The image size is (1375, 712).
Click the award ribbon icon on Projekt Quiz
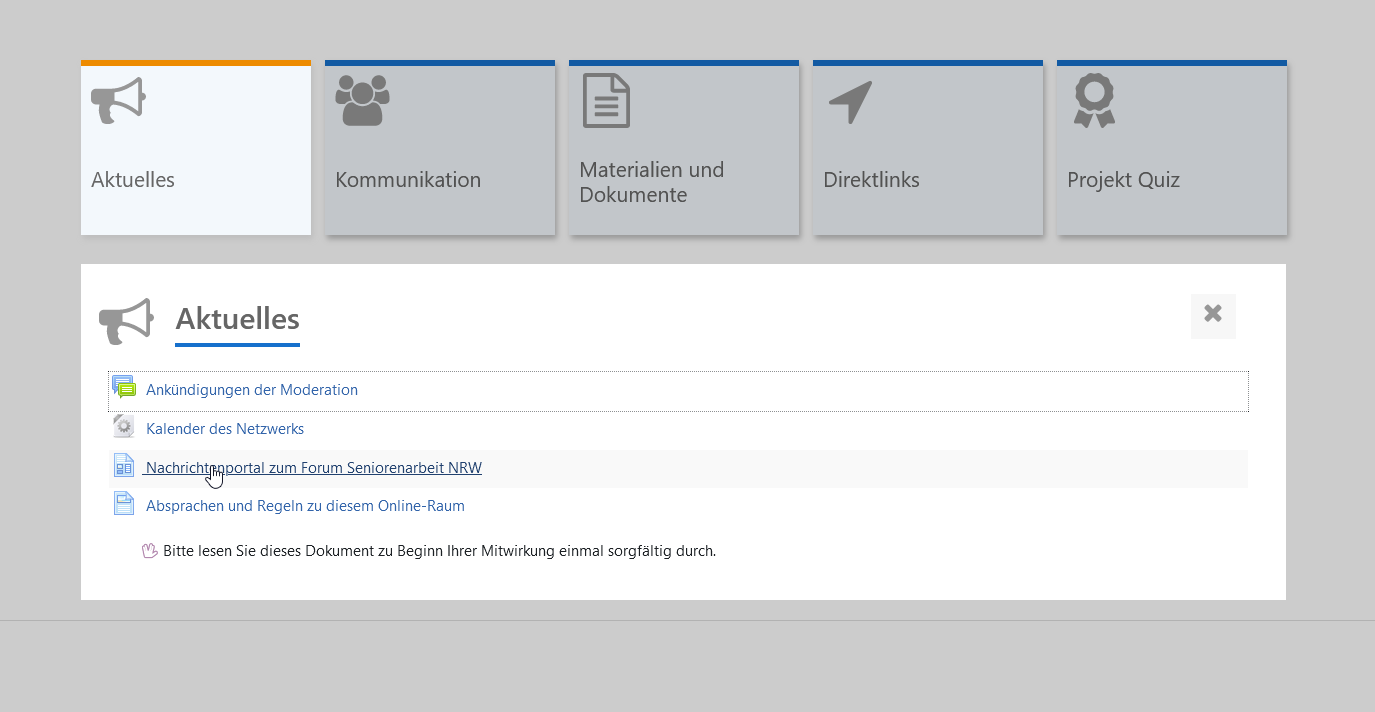pos(1094,101)
